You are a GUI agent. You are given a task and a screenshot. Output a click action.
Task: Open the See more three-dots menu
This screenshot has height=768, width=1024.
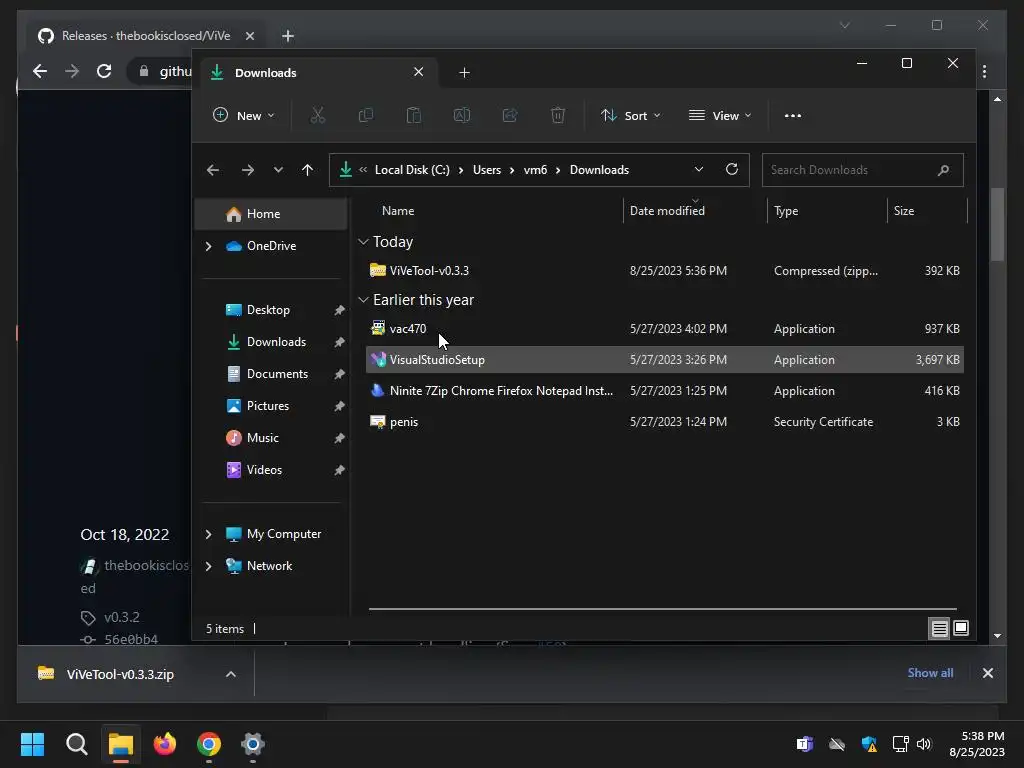[x=793, y=116]
